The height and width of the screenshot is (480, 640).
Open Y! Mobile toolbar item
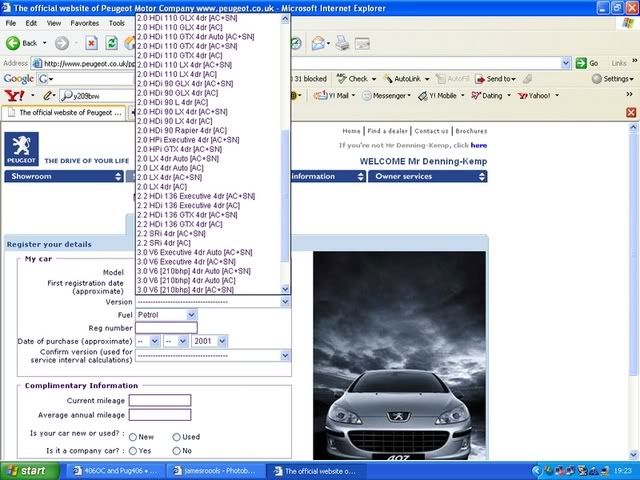438,96
